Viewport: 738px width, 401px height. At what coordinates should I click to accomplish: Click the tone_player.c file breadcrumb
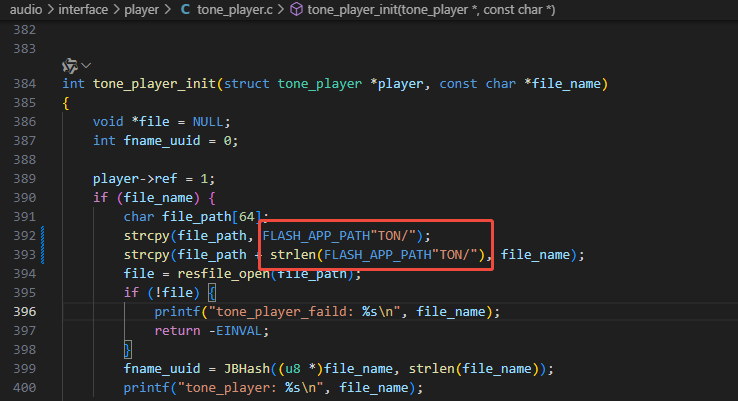click(x=234, y=9)
